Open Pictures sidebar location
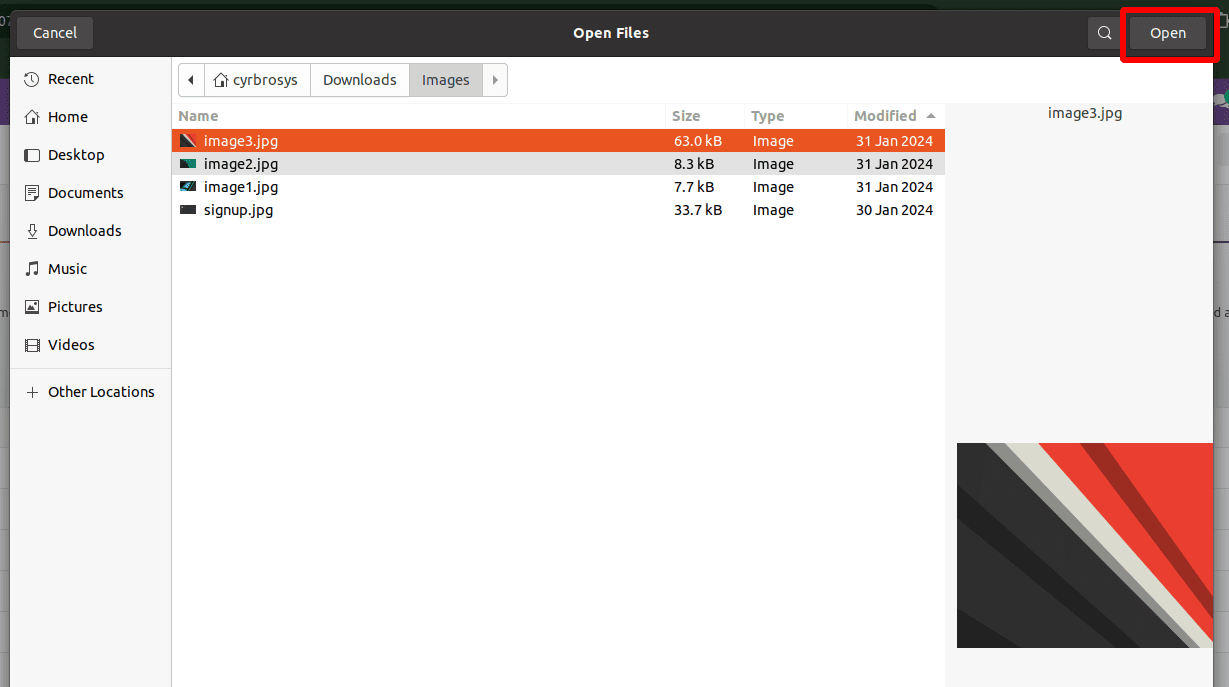1229x687 pixels. [x=91, y=307]
